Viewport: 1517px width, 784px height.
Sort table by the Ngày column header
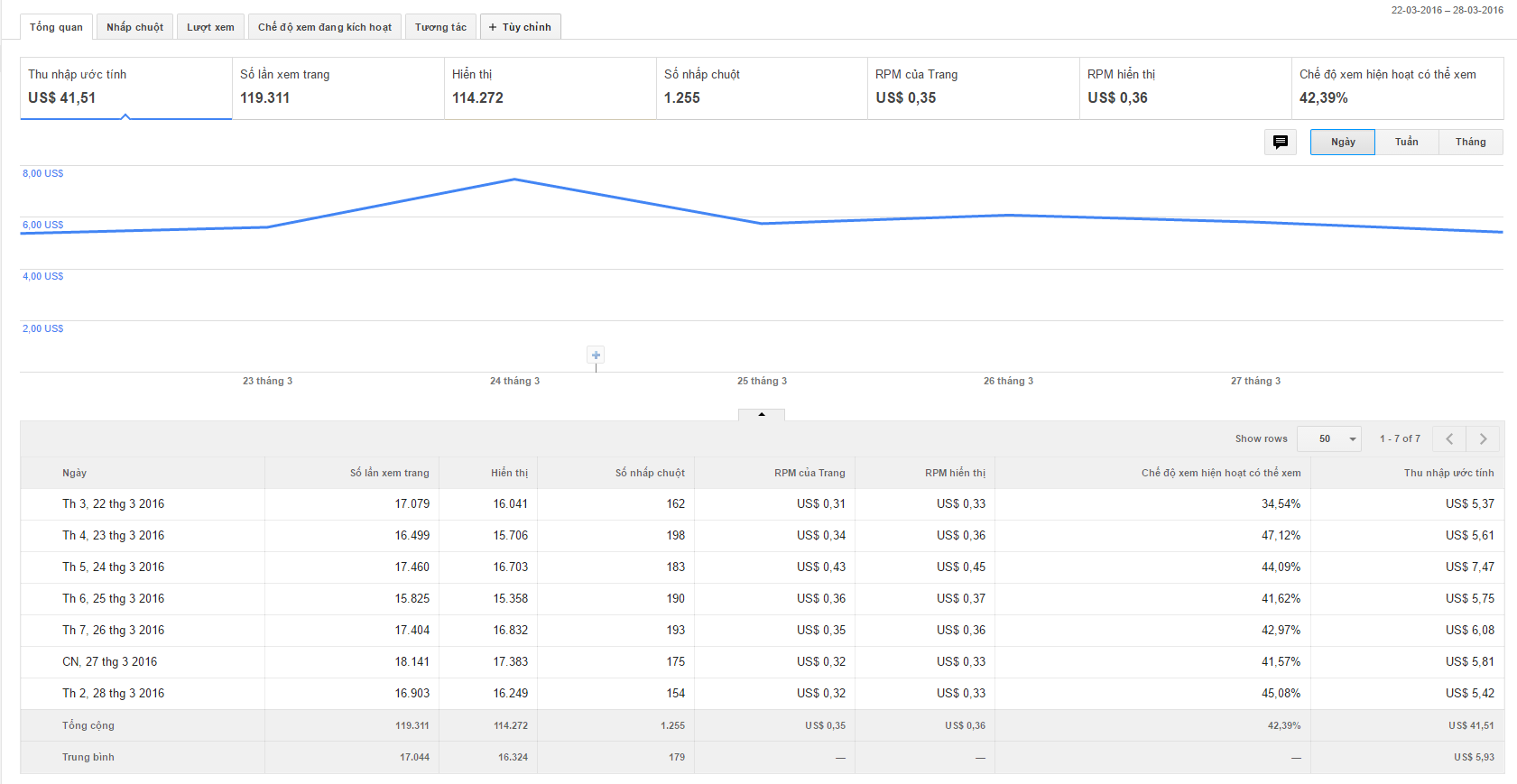pyautogui.click(x=75, y=473)
